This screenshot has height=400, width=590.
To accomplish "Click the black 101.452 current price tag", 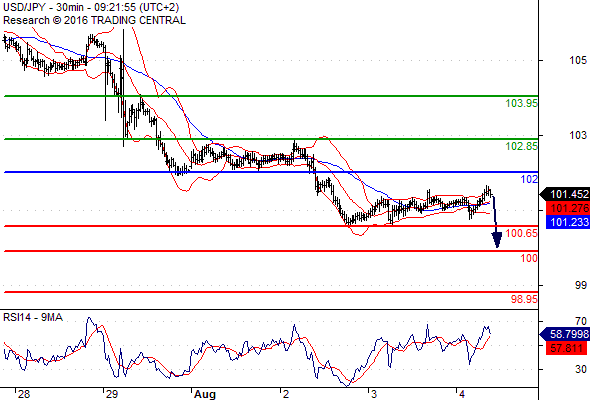I will point(565,194).
